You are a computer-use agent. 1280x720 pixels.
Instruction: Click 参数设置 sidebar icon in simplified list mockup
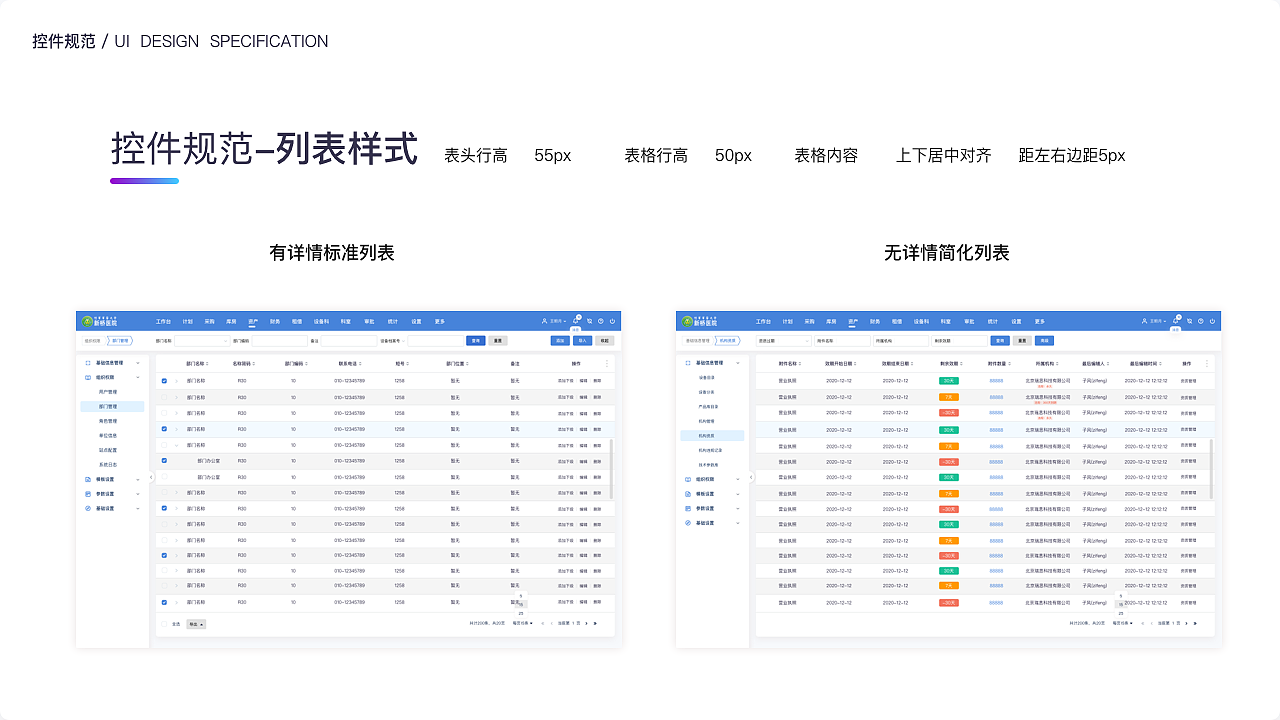(x=687, y=509)
